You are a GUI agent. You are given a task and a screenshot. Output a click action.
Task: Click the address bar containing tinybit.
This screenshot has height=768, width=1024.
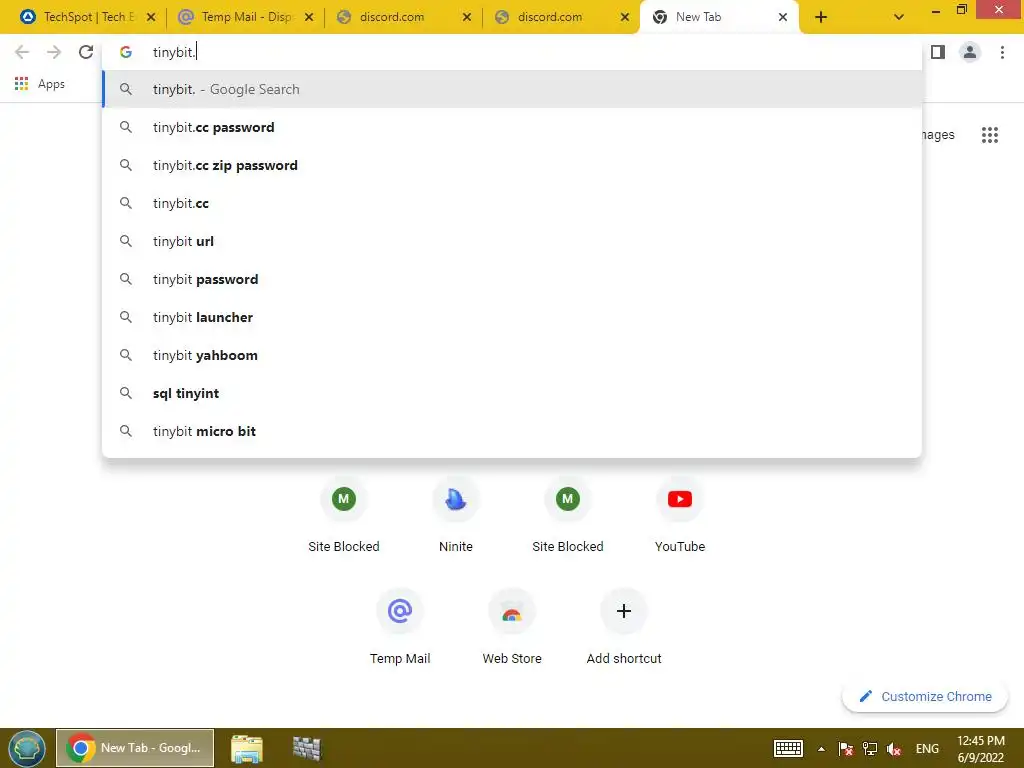click(512, 52)
